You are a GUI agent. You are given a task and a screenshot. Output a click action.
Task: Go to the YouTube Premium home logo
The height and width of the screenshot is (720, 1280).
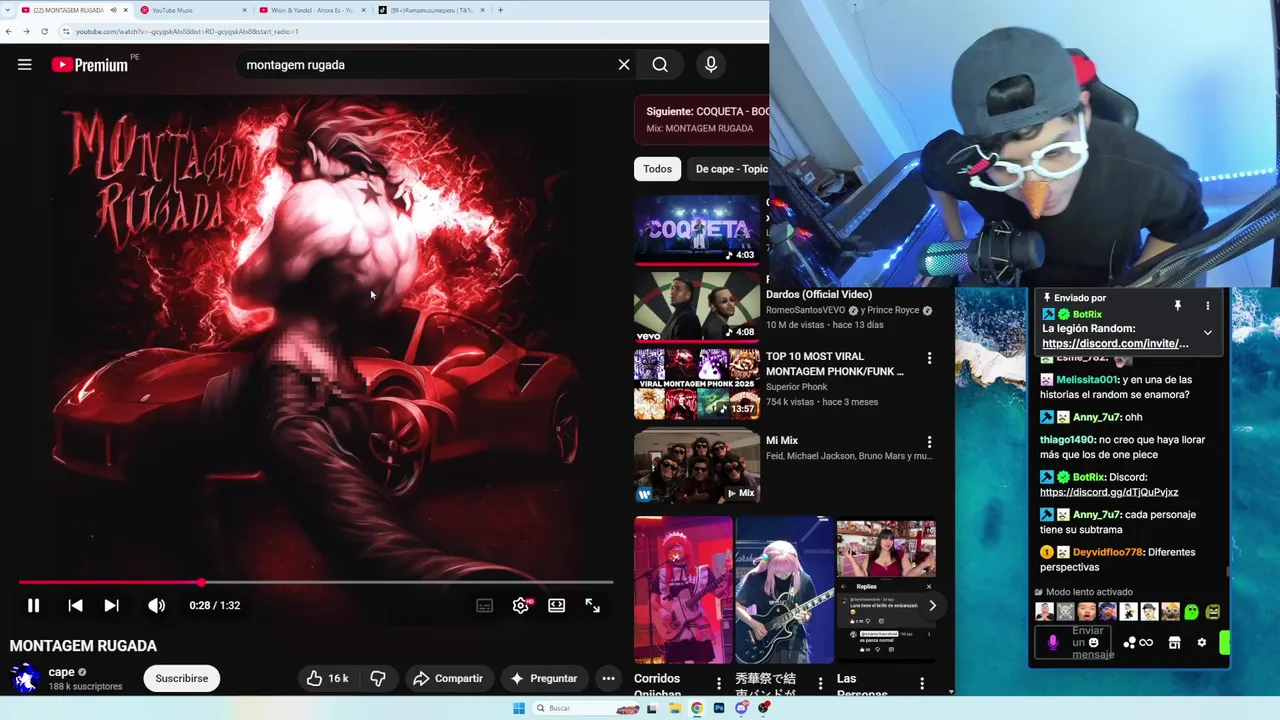point(90,65)
